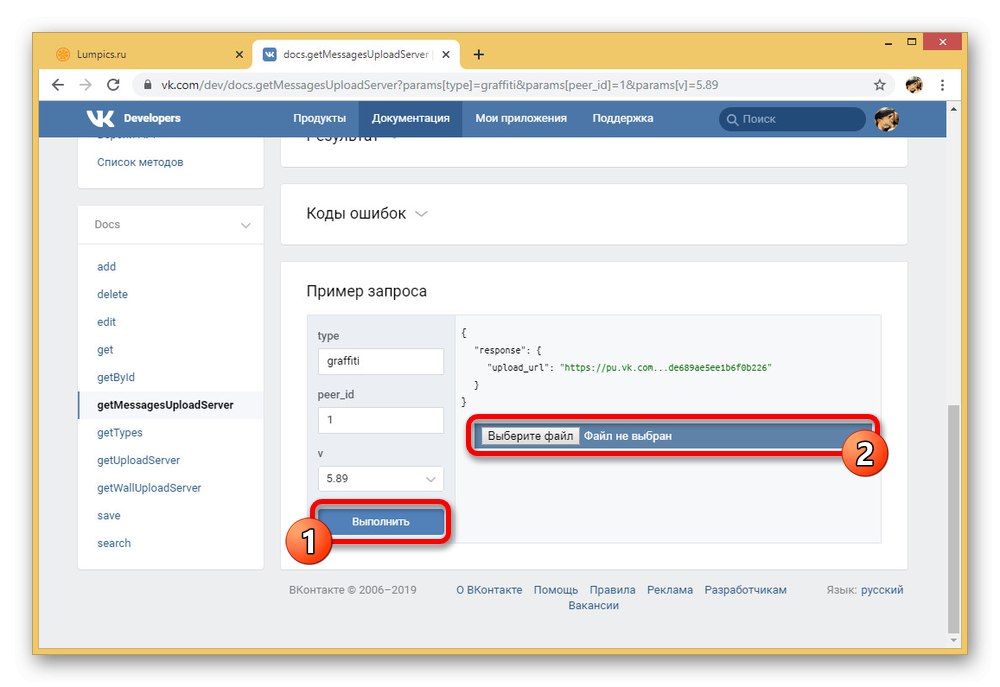Open the getById method
Screen dimensions: 1000x687
[x=116, y=377]
